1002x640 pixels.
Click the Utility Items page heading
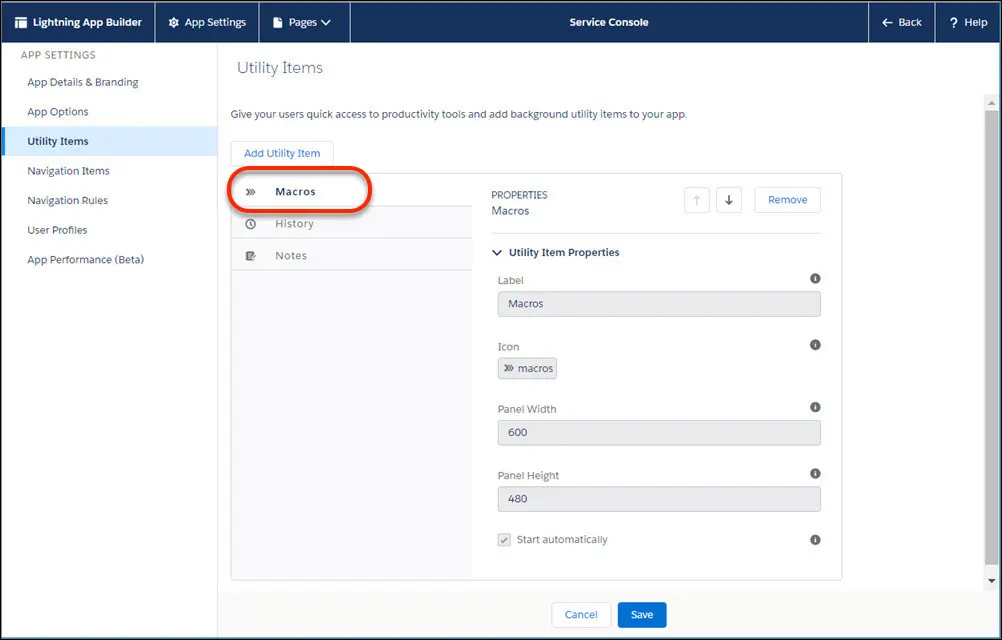(x=280, y=68)
